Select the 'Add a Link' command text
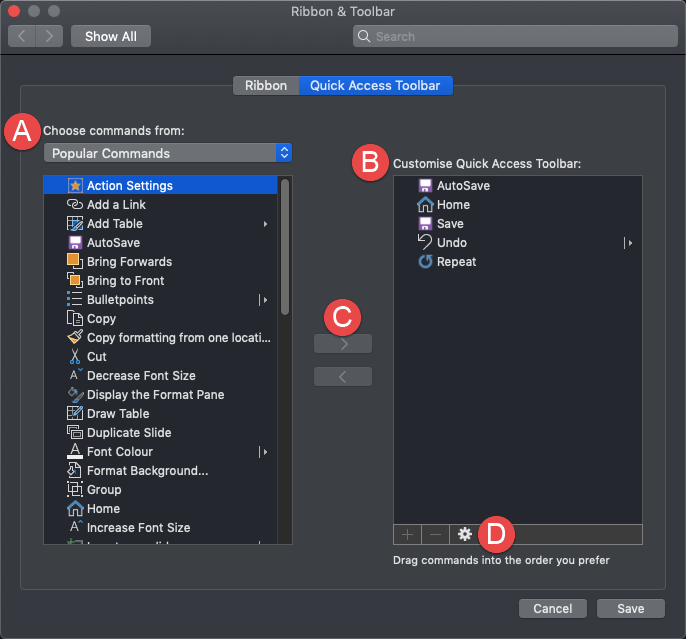The image size is (686, 639). point(116,205)
